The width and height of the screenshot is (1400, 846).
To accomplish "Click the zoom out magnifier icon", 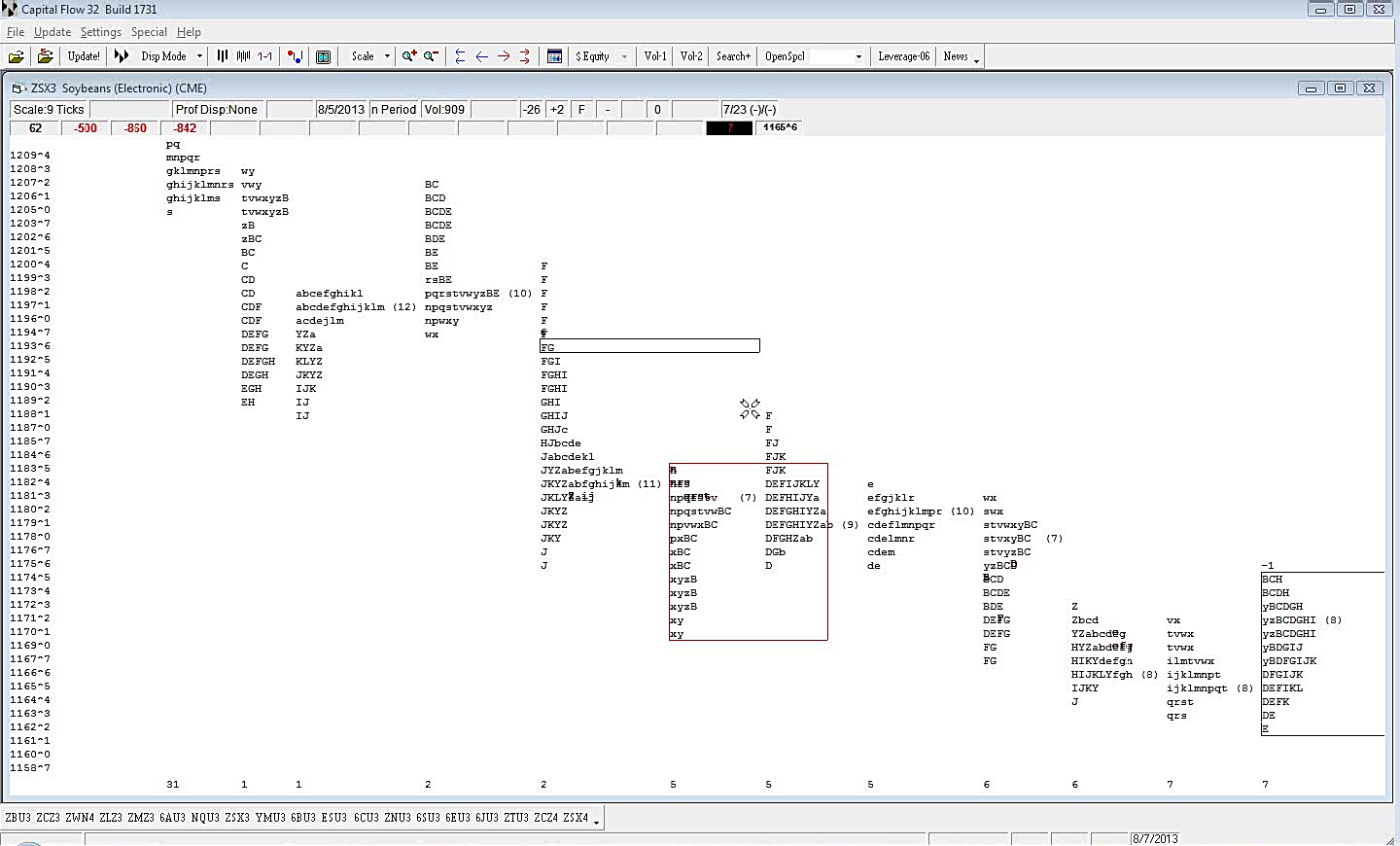I will click(431, 56).
